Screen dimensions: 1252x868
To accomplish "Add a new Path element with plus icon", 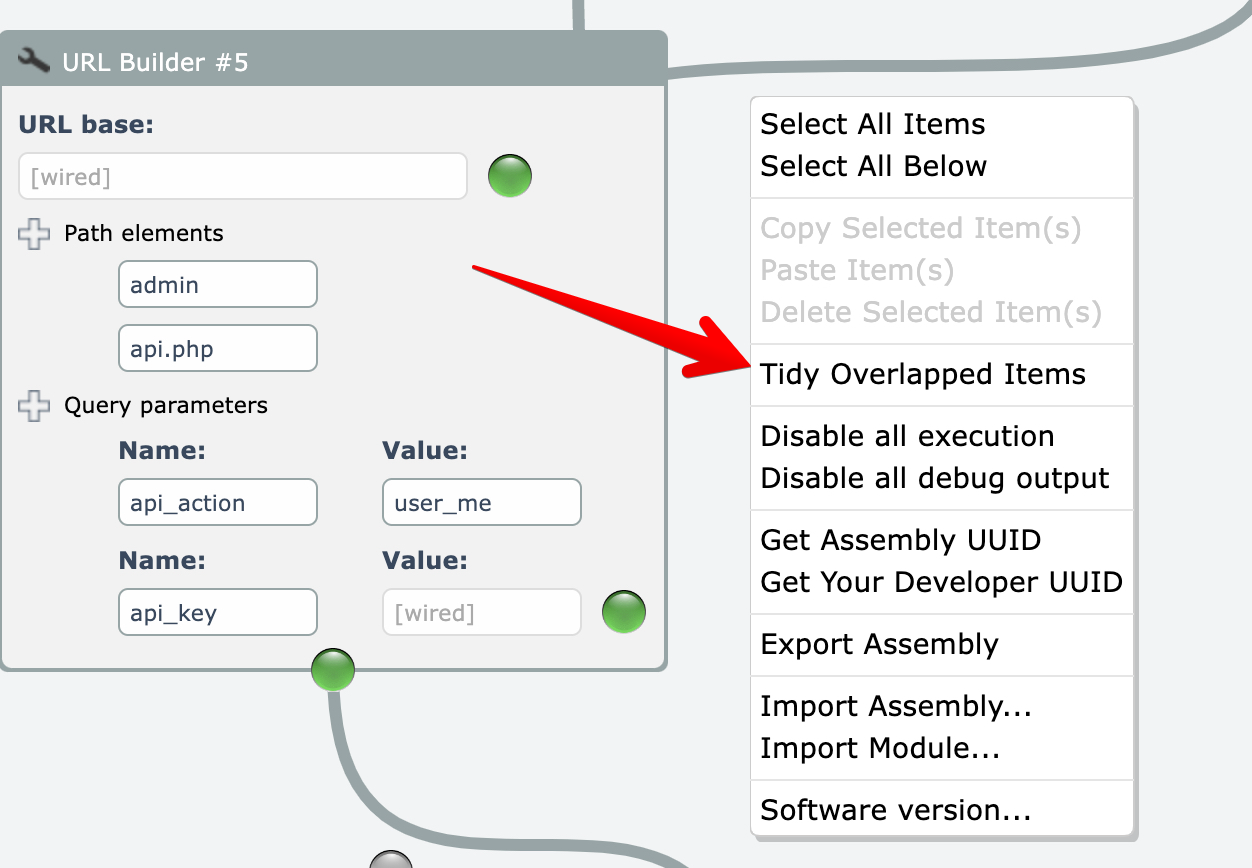I will coord(34,234).
